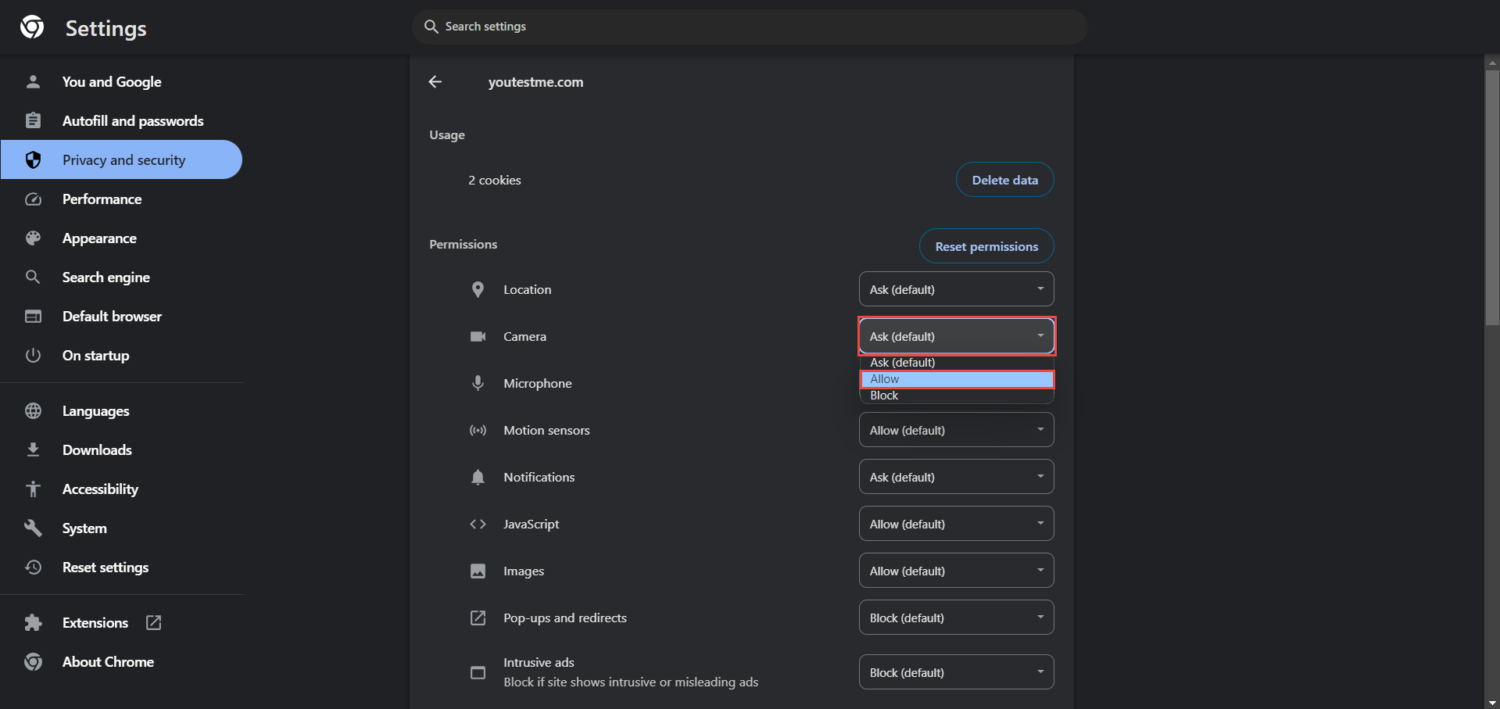Click the Appearance palette icon
The image size is (1500, 709).
(33, 238)
